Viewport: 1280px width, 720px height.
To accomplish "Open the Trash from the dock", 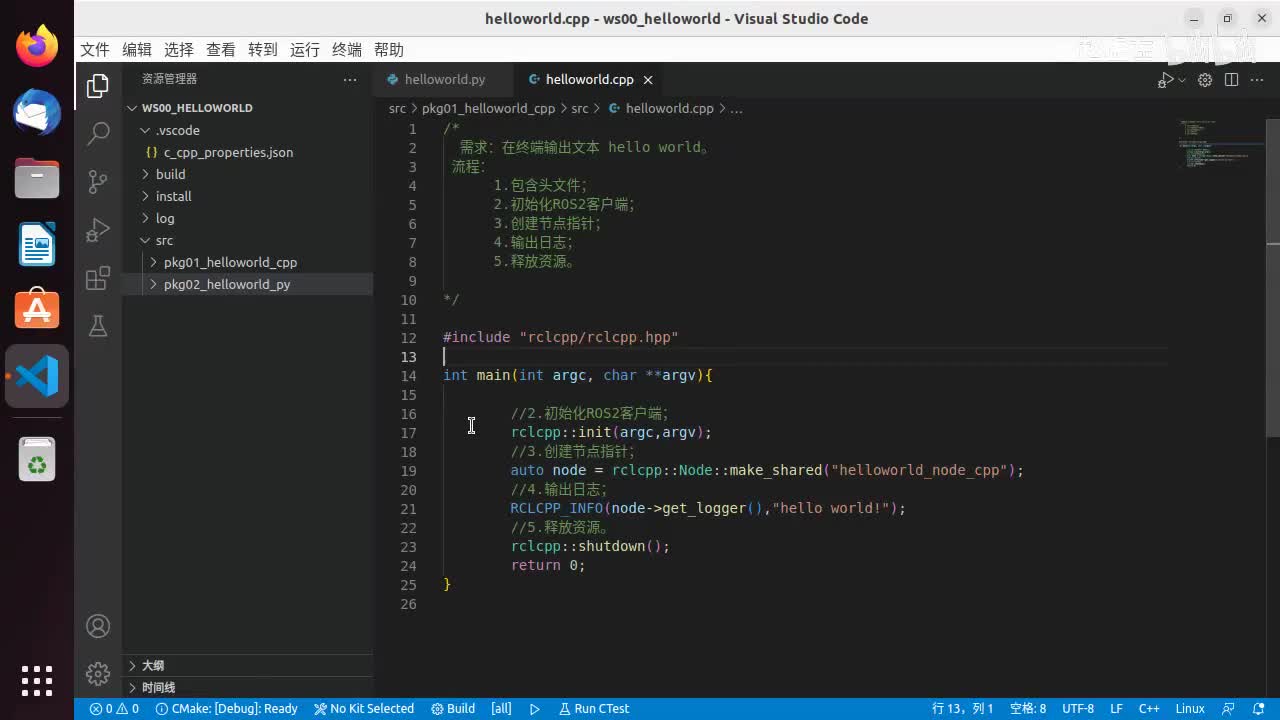I will [37, 459].
